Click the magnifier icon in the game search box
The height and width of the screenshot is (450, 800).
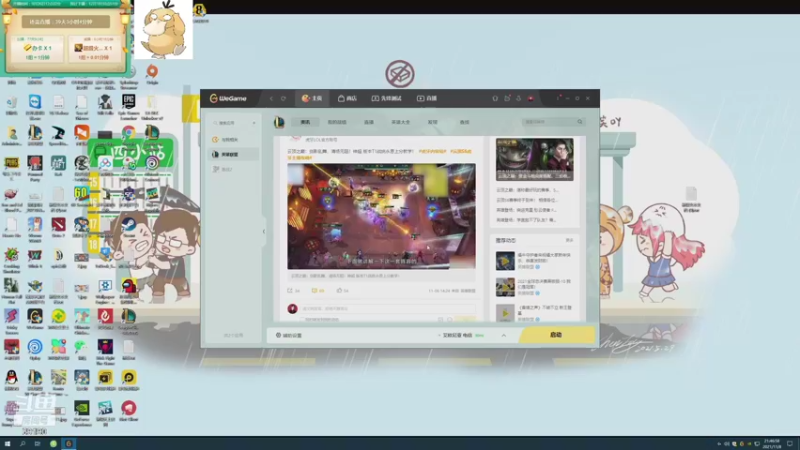580,122
